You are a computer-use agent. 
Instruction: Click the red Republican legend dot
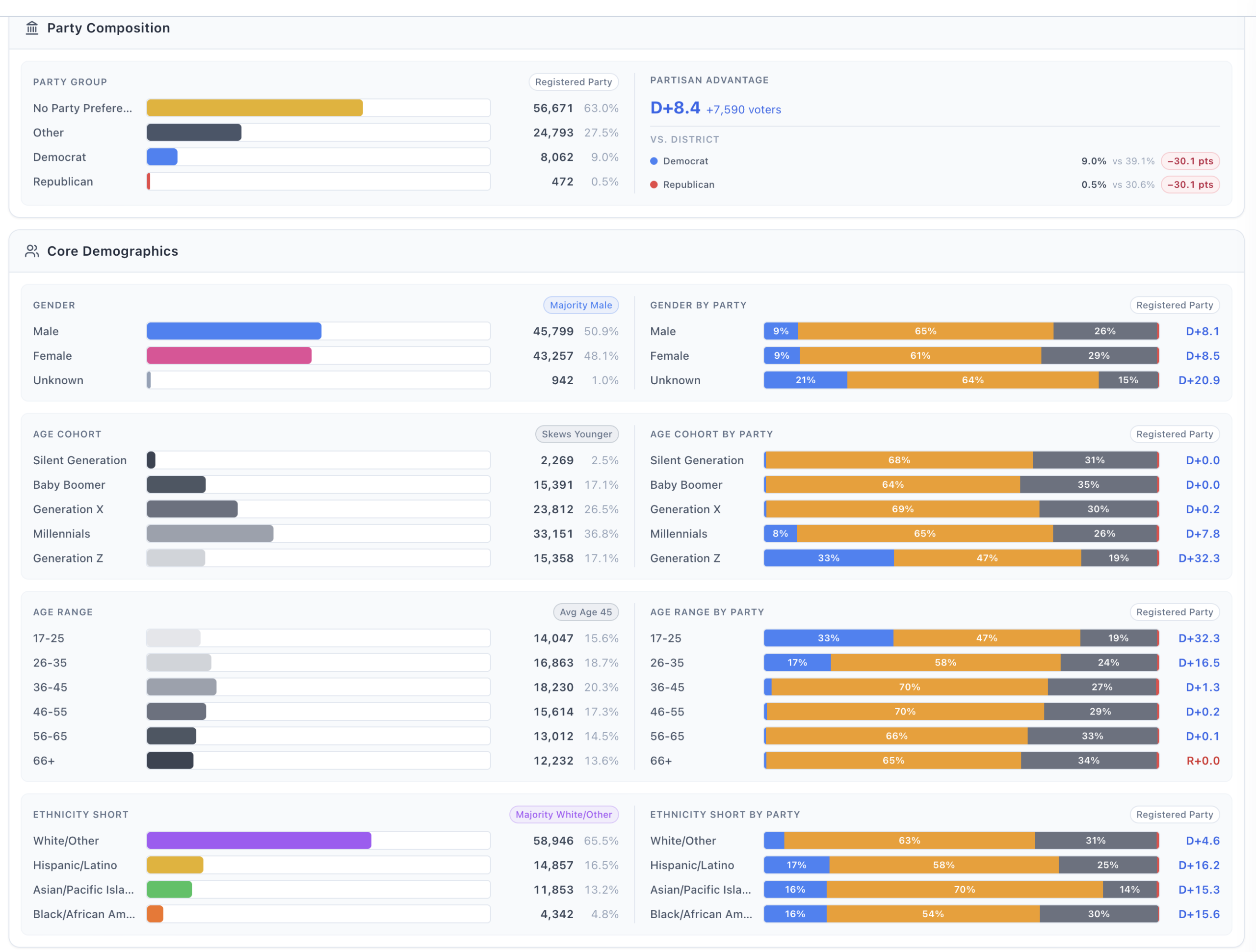tap(654, 185)
